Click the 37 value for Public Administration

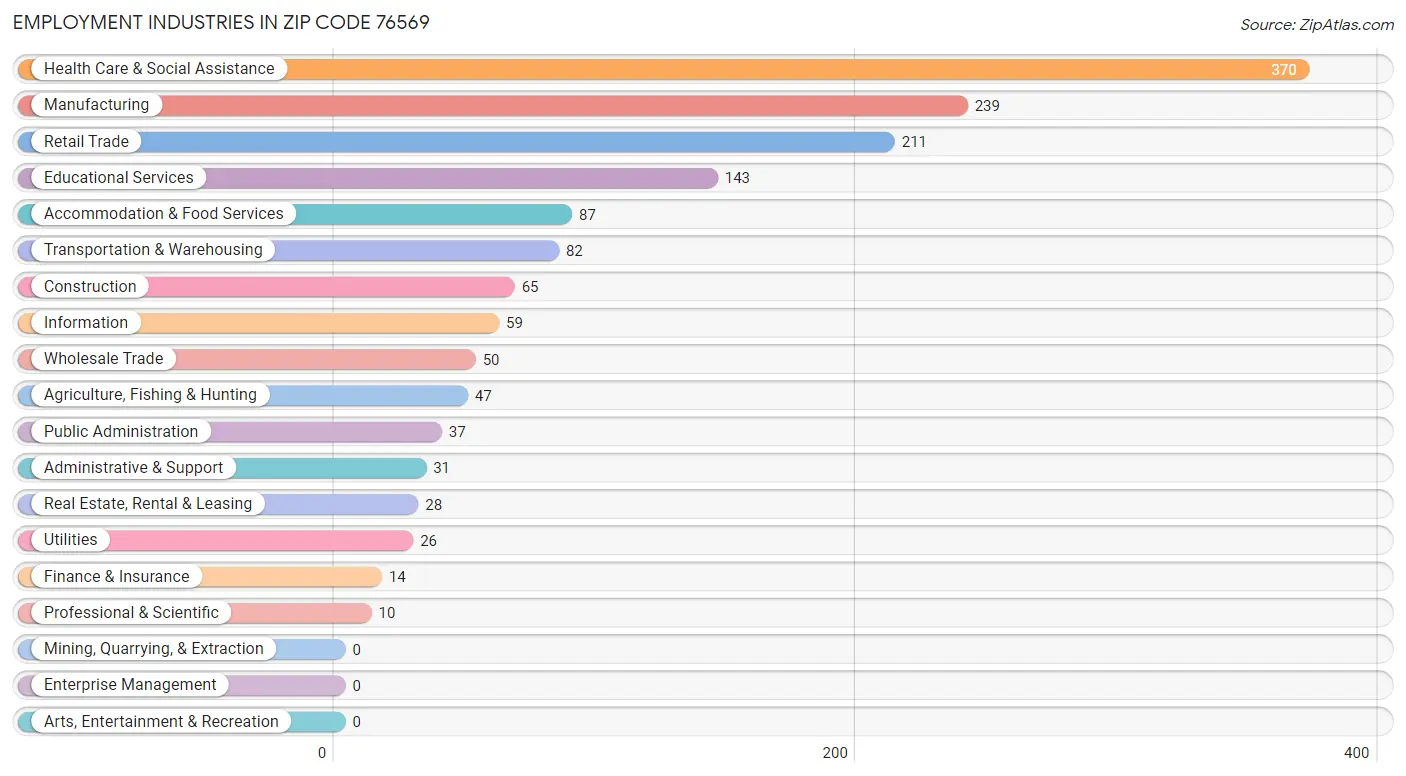pos(457,432)
